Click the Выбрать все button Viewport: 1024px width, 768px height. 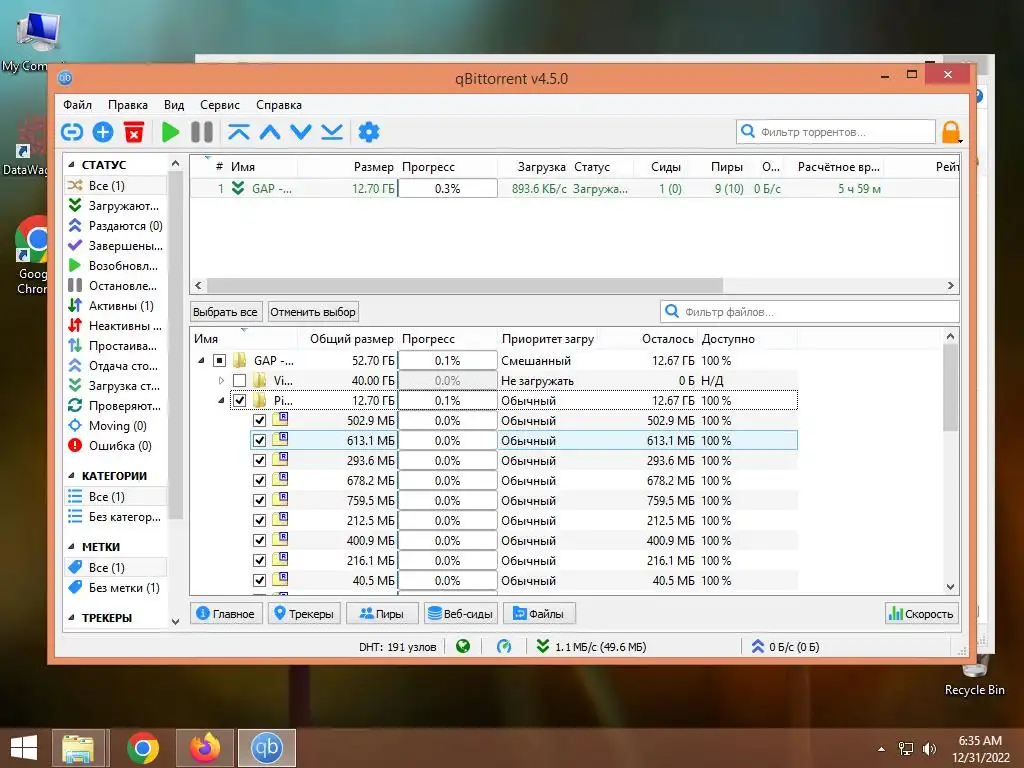[x=225, y=312]
